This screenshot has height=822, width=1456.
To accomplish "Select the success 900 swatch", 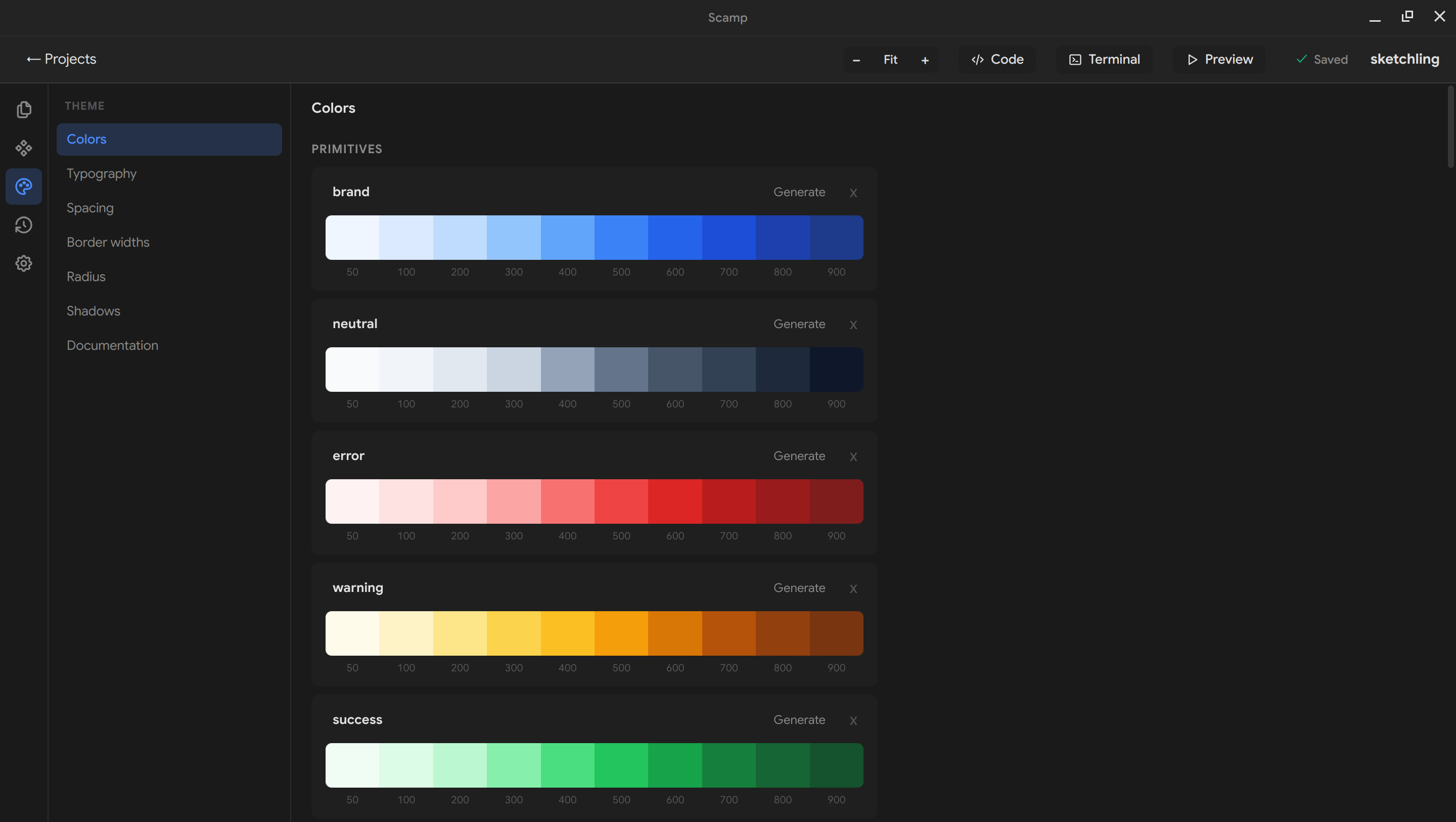I will [x=837, y=765].
